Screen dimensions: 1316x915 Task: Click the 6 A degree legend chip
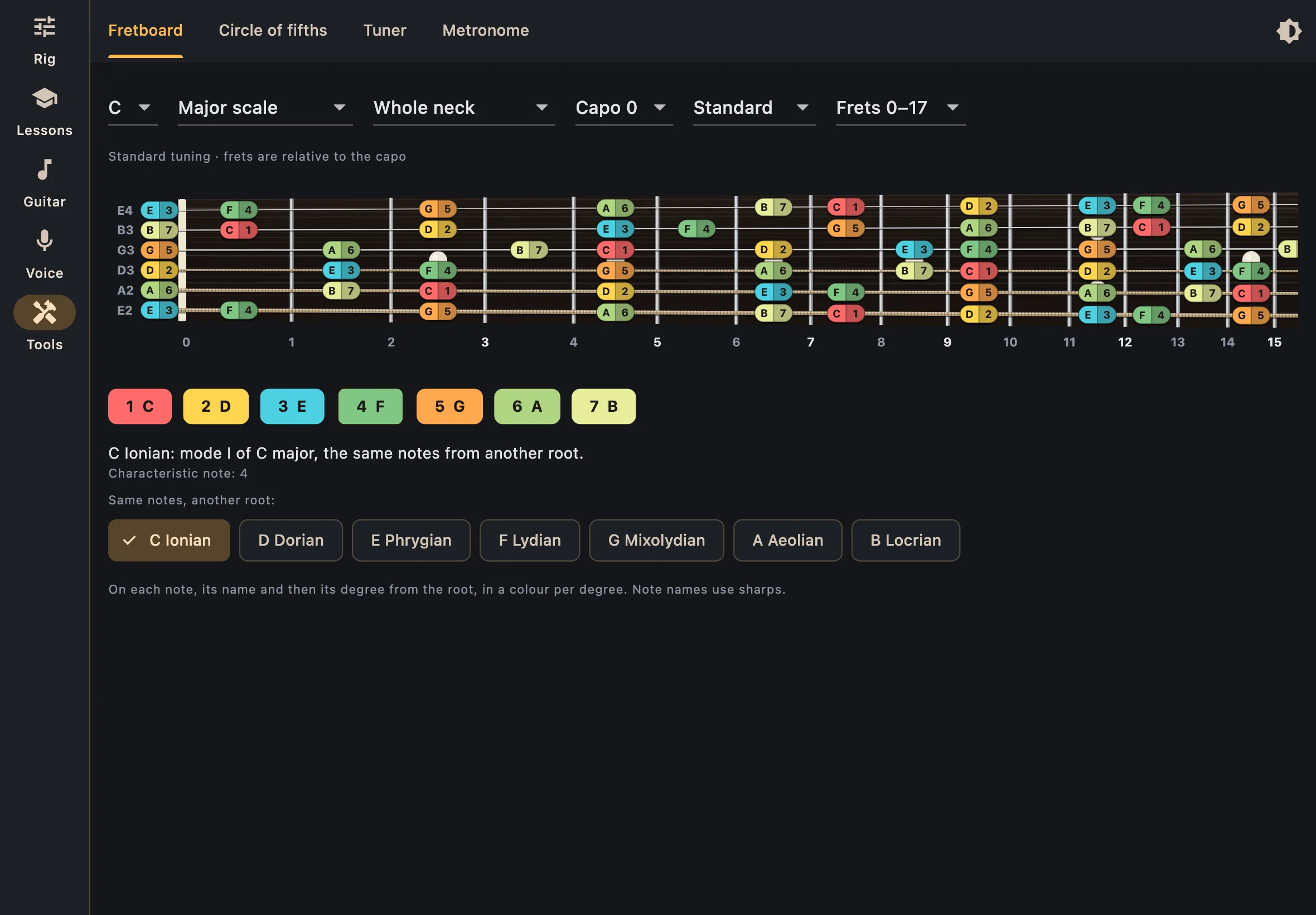tap(527, 407)
